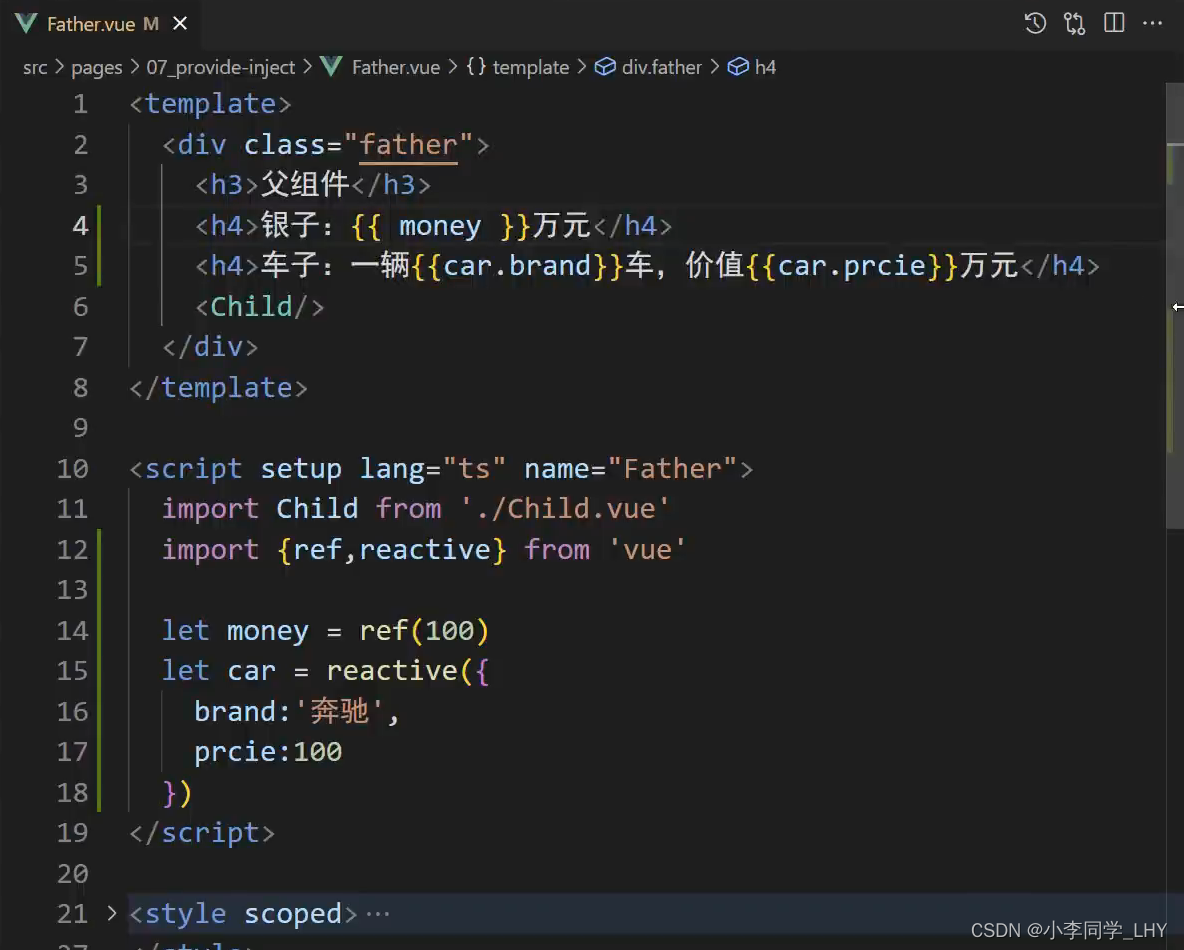Open the 07_provide-inject breadcrumb dropdown

click(x=221, y=67)
